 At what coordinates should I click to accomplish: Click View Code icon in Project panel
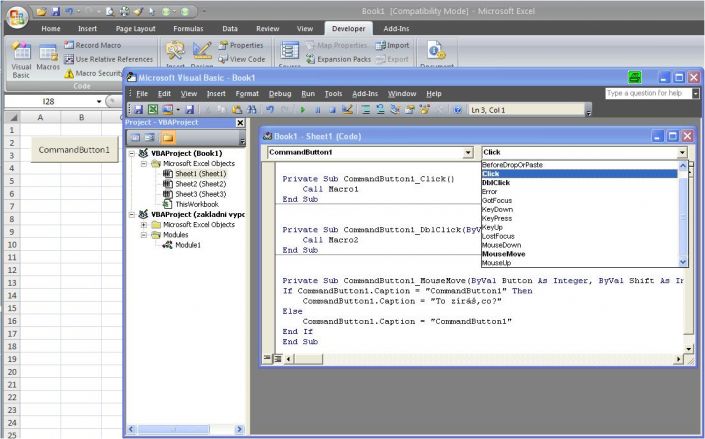tap(135, 138)
